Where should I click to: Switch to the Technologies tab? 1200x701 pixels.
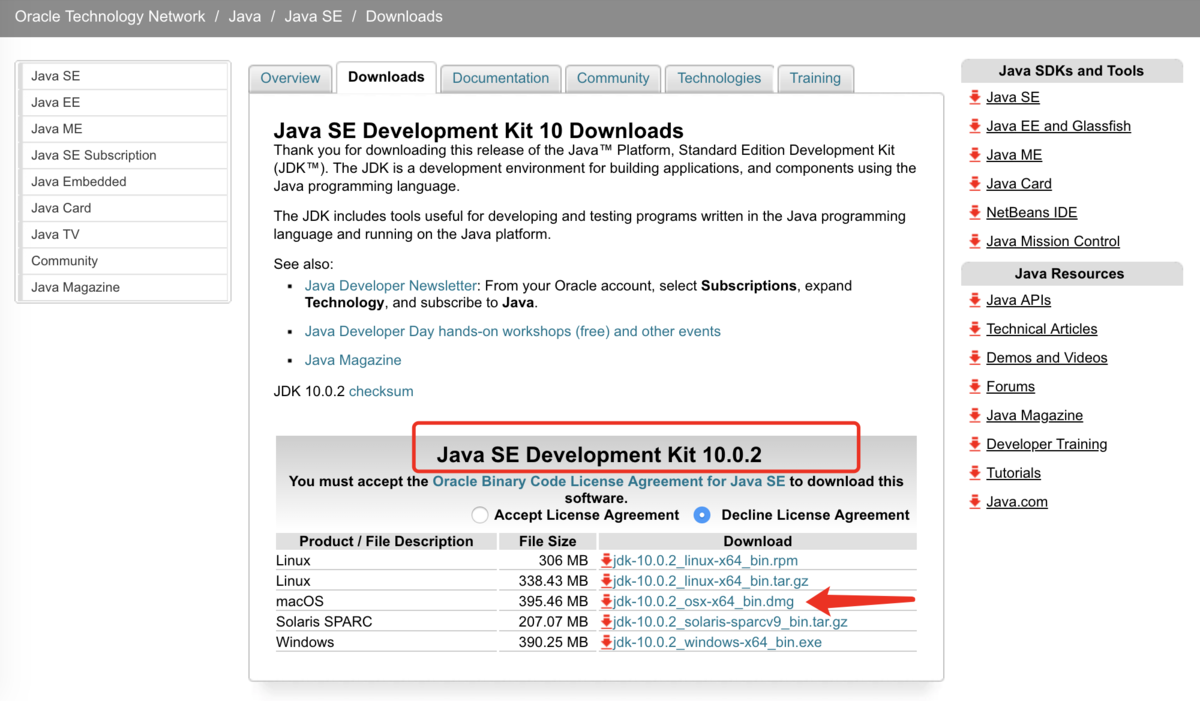(719, 78)
